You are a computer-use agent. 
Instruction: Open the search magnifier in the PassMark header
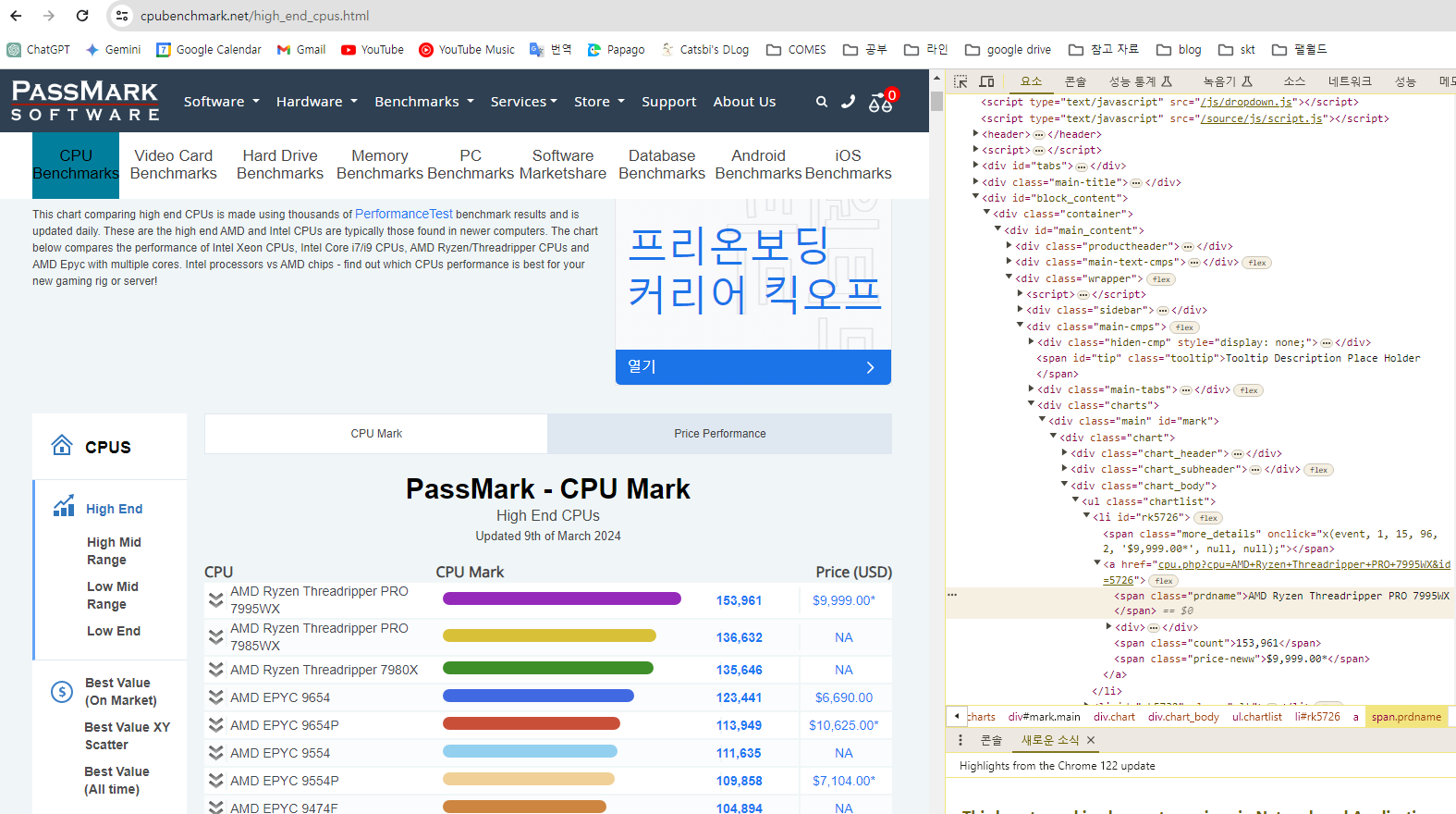(821, 102)
